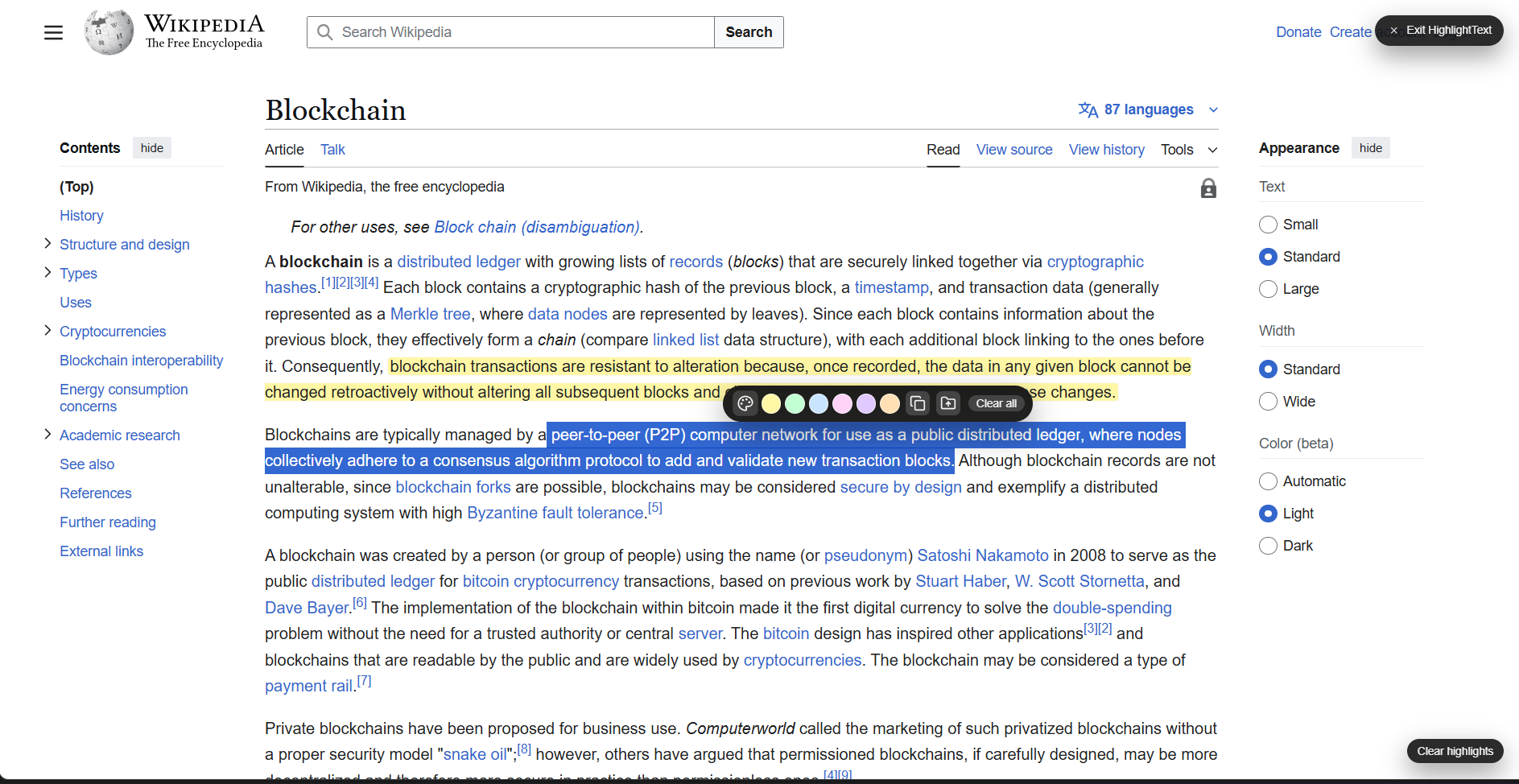This screenshot has width=1519, height=784.
Task: Click the page protection lock icon
Action: [1207, 188]
